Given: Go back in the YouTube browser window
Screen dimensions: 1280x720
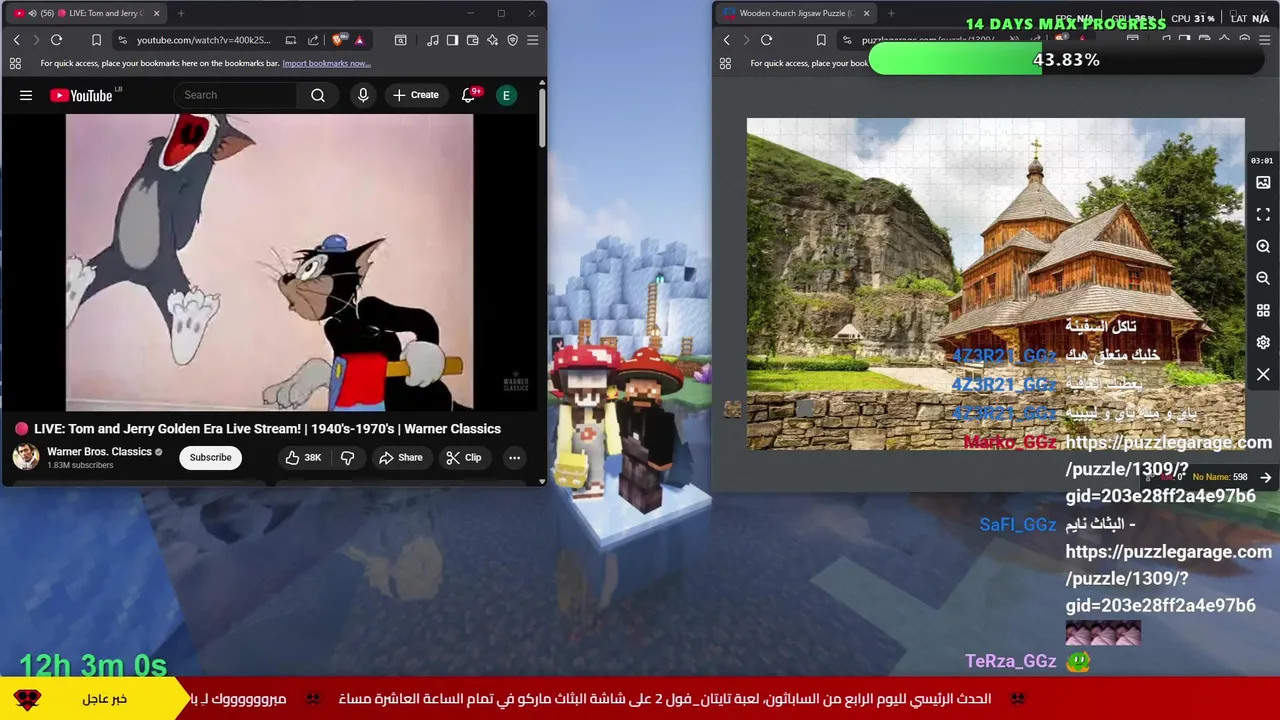Looking at the screenshot, I should coord(16,40).
